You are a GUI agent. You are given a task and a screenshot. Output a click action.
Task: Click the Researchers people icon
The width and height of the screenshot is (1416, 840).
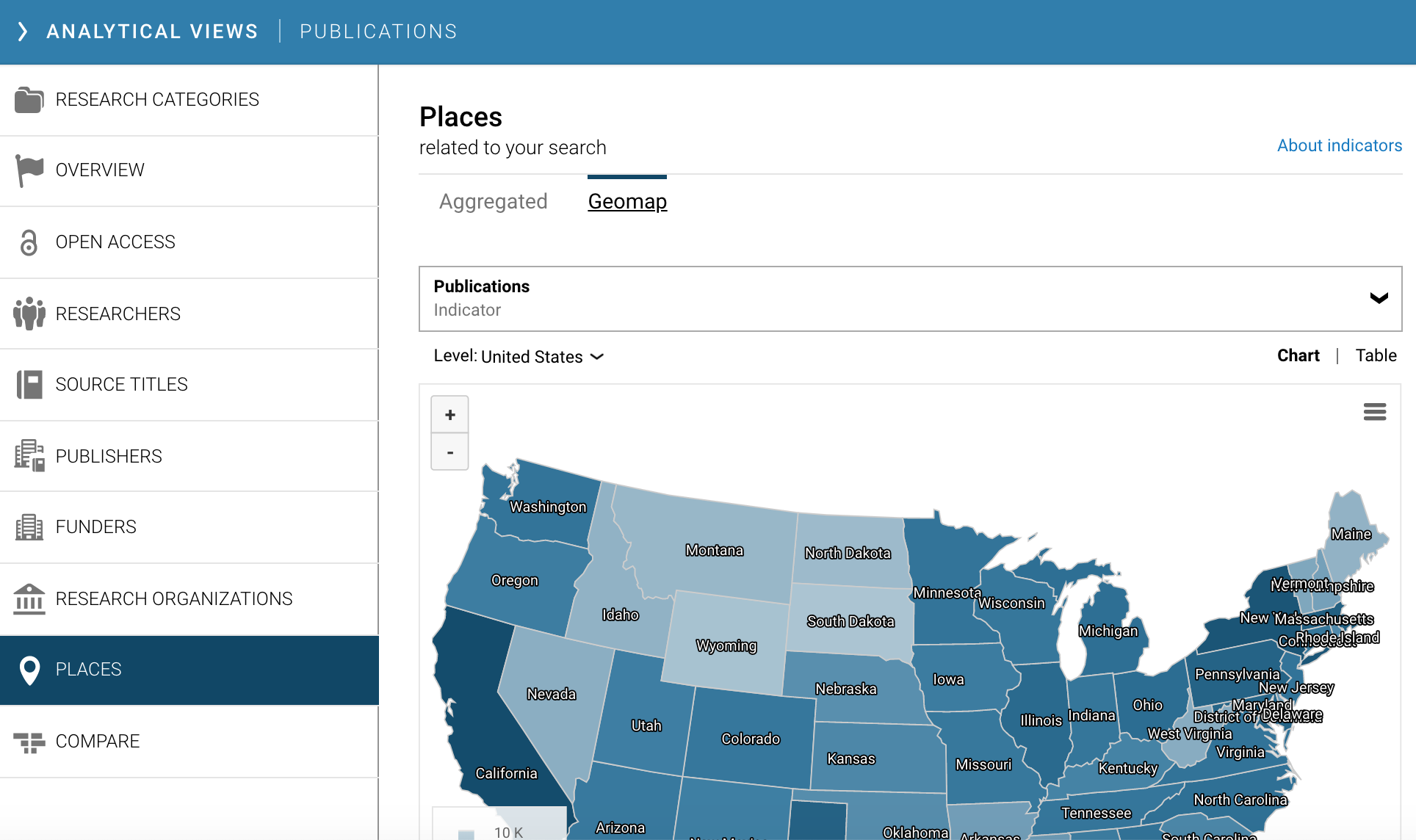point(29,314)
